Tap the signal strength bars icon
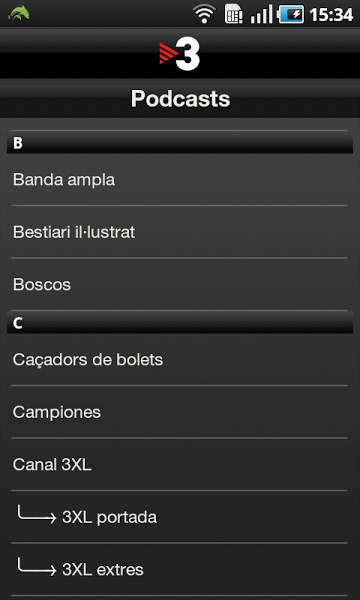The width and height of the screenshot is (360, 600). click(x=262, y=15)
